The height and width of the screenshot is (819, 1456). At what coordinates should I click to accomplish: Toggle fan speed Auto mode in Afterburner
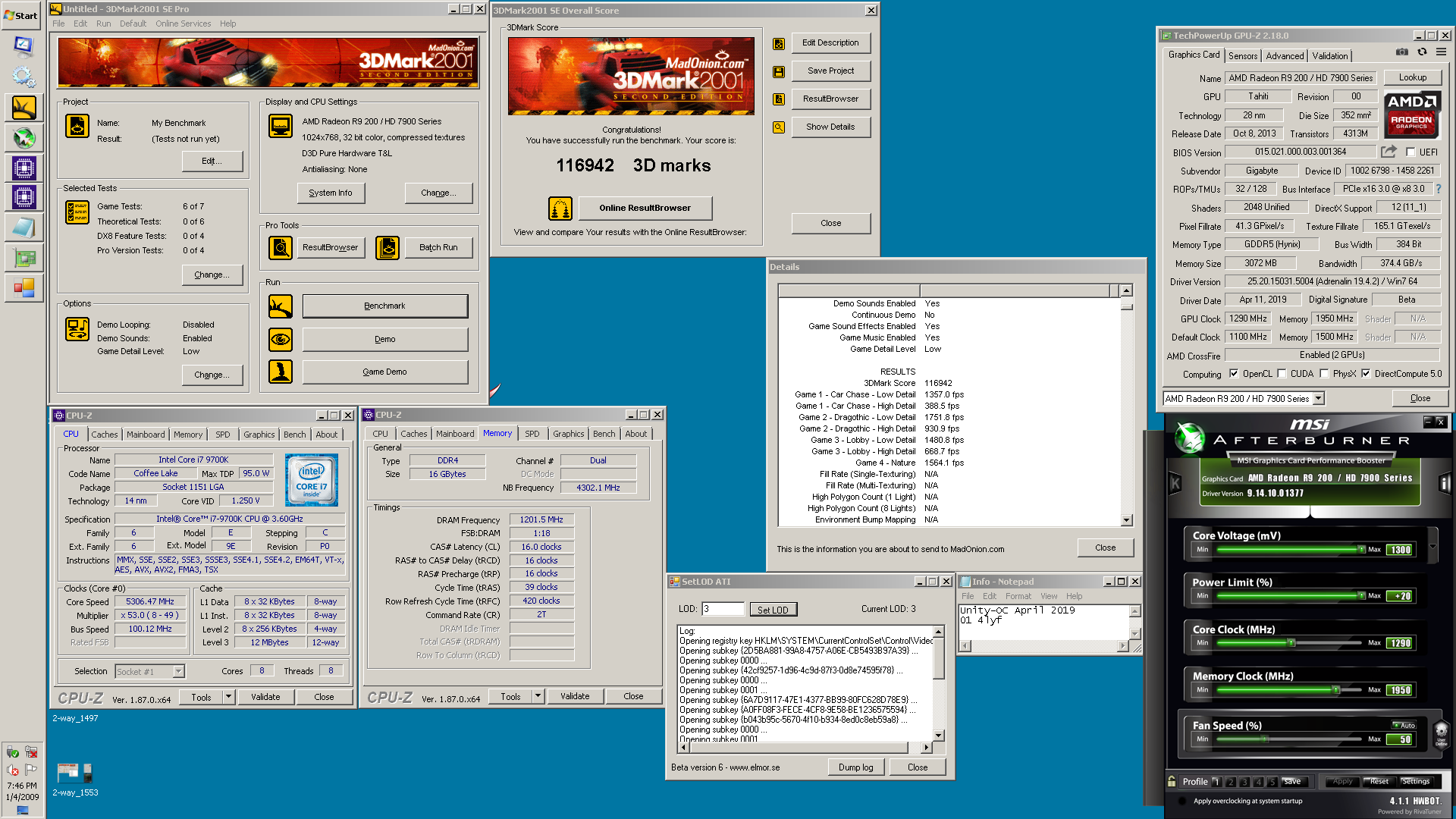point(1404,725)
